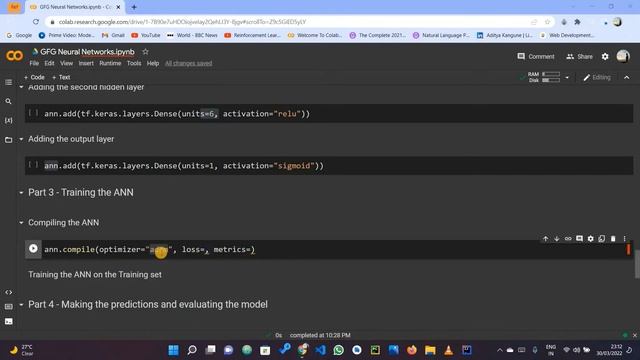640x360 pixels.
Task: Open the Insert menu
Action: click(86, 63)
